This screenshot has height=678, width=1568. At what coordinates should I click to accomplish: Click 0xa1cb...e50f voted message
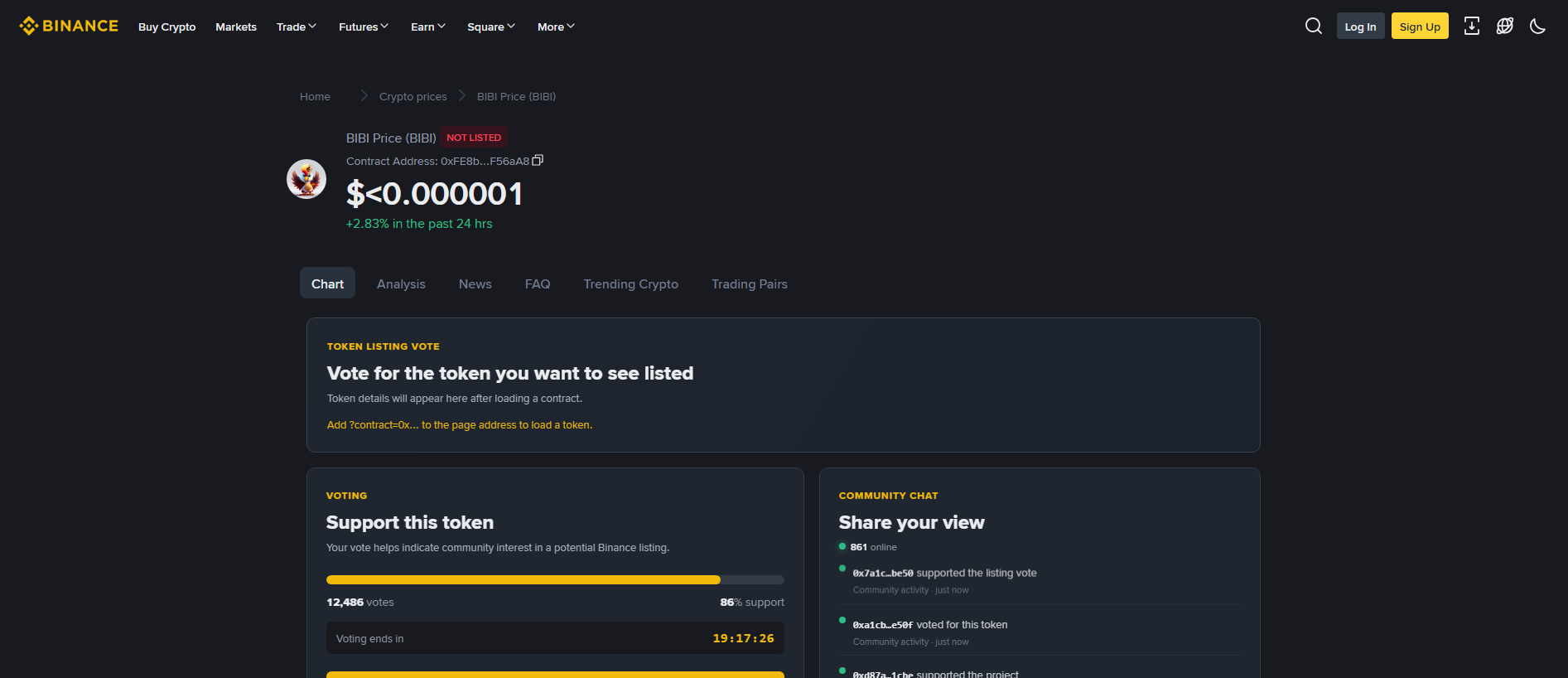930,625
